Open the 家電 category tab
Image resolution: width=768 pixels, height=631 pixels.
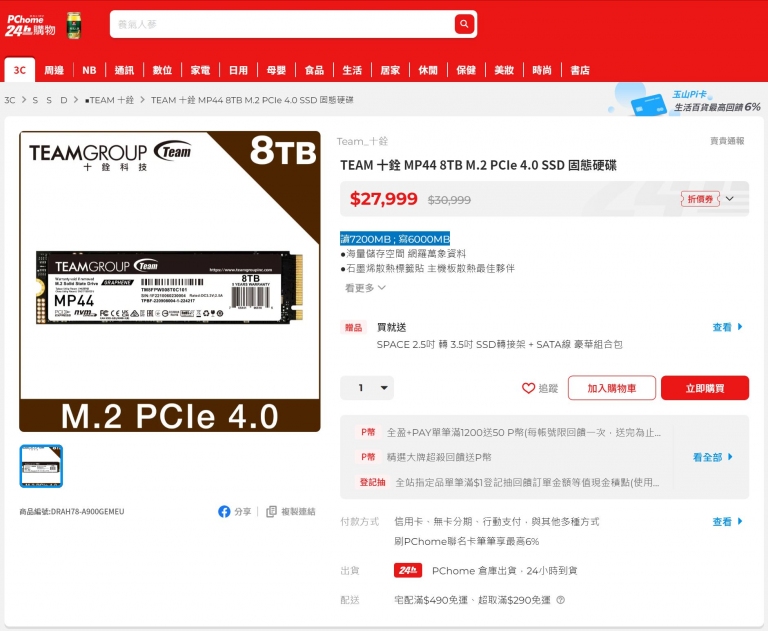(x=200, y=70)
